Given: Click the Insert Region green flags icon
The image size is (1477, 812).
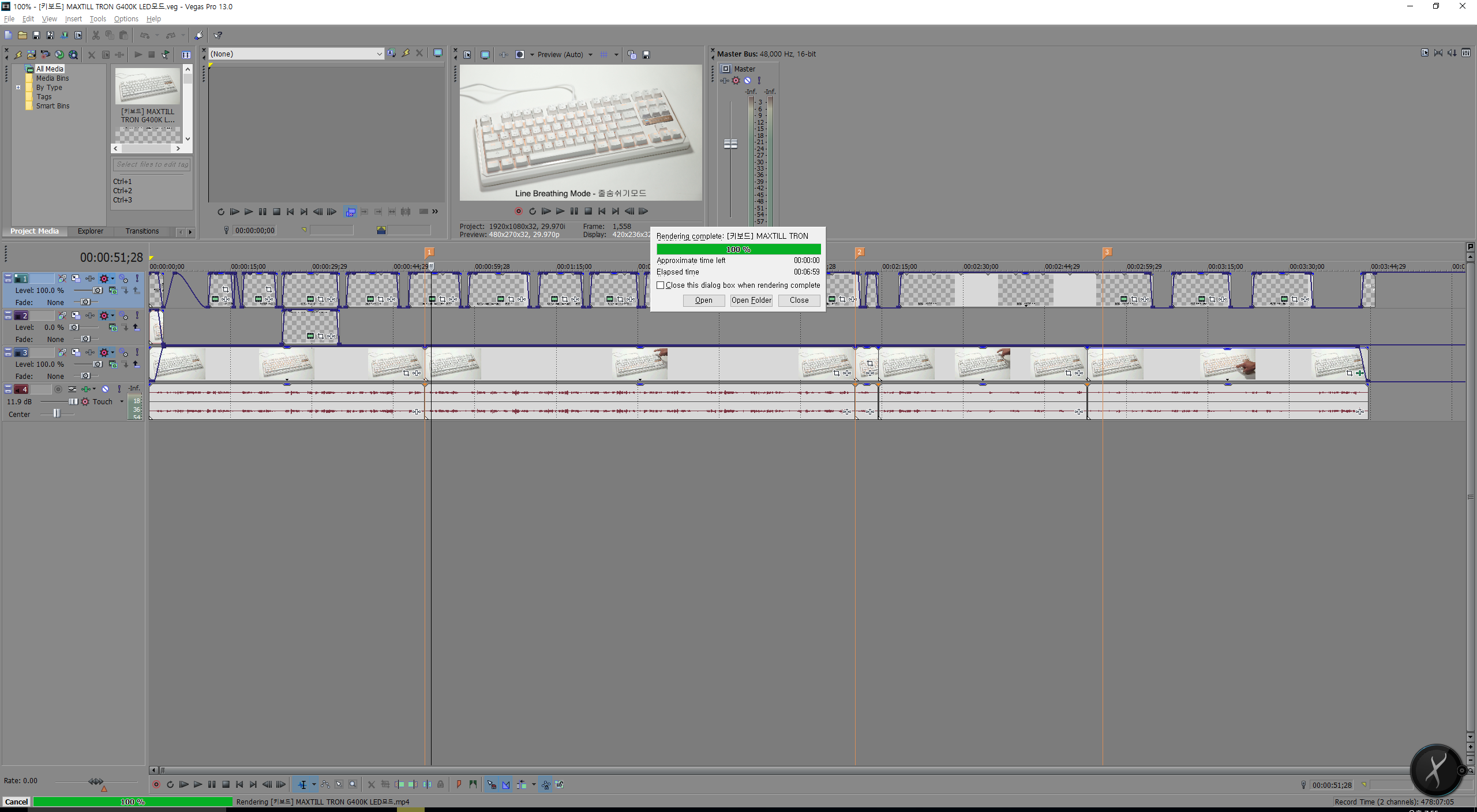Looking at the screenshot, I should point(473,784).
